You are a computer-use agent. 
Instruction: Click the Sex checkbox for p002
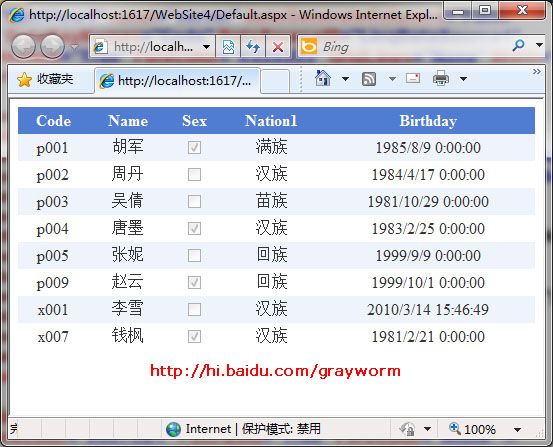pyautogui.click(x=194, y=174)
